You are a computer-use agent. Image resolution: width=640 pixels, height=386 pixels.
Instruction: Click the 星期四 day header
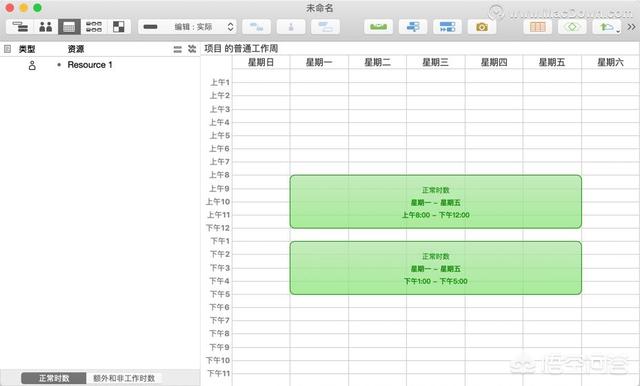[x=494, y=62]
